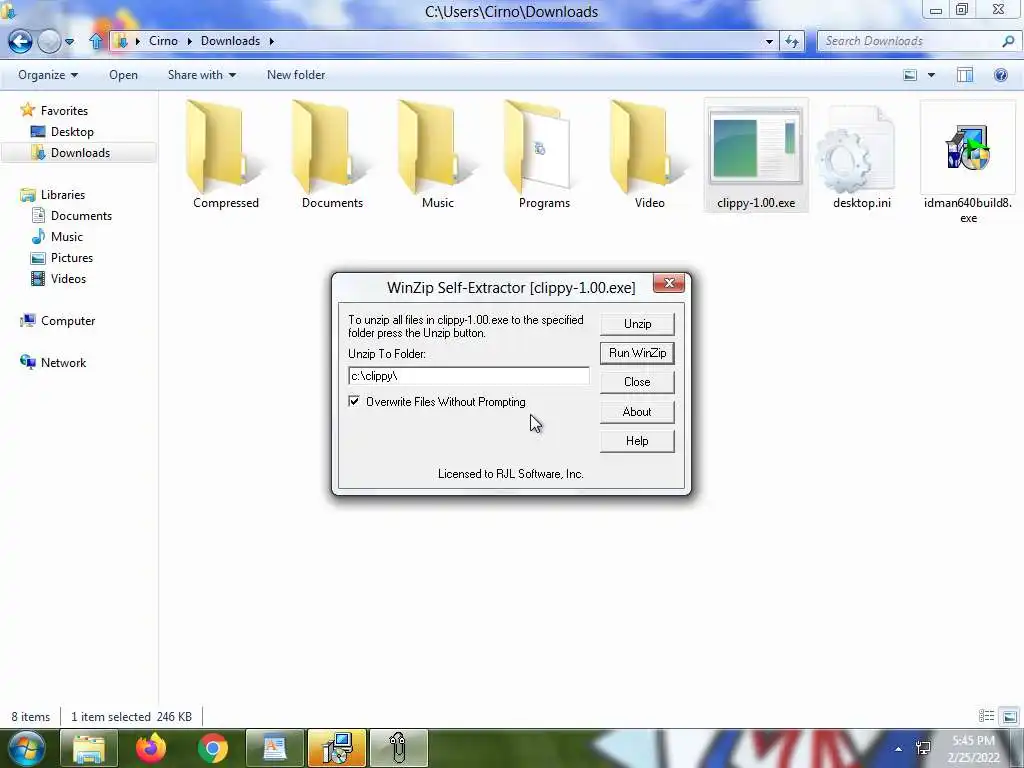Click the search magnifier icon
Viewport: 1024px width, 768px height.
click(x=1008, y=41)
